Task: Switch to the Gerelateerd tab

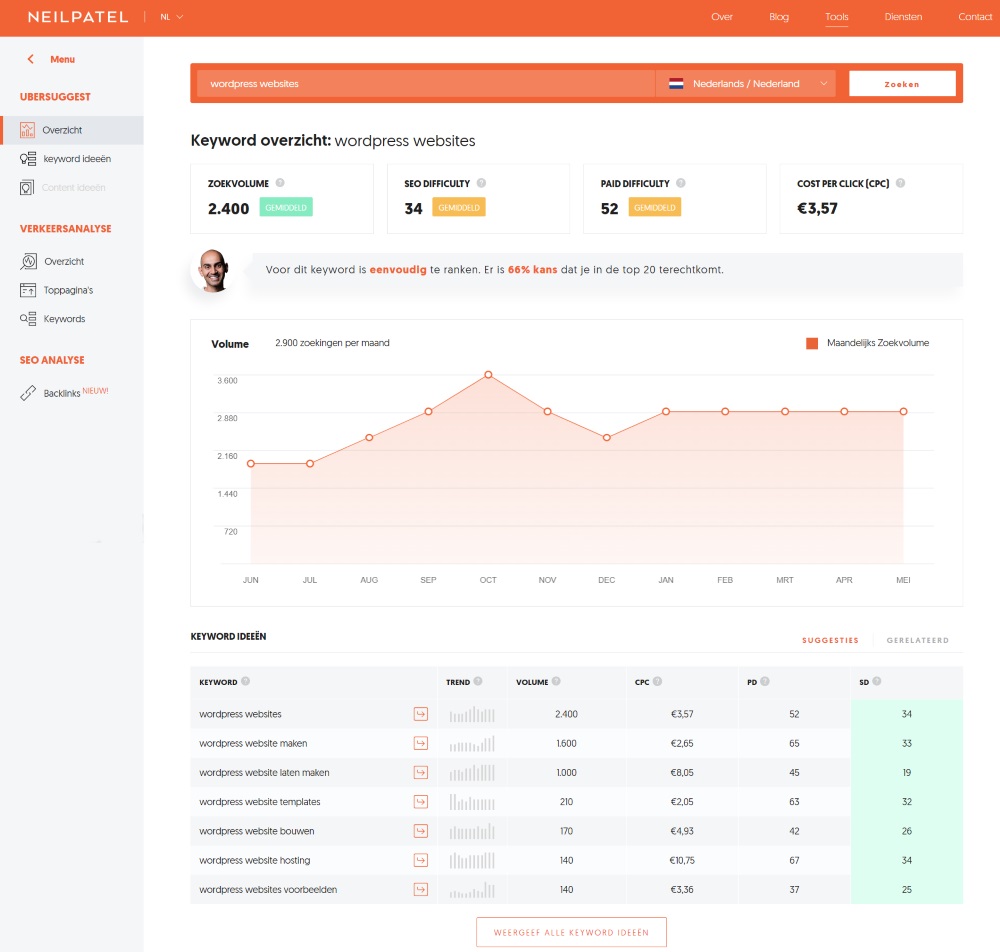Action: click(x=918, y=640)
